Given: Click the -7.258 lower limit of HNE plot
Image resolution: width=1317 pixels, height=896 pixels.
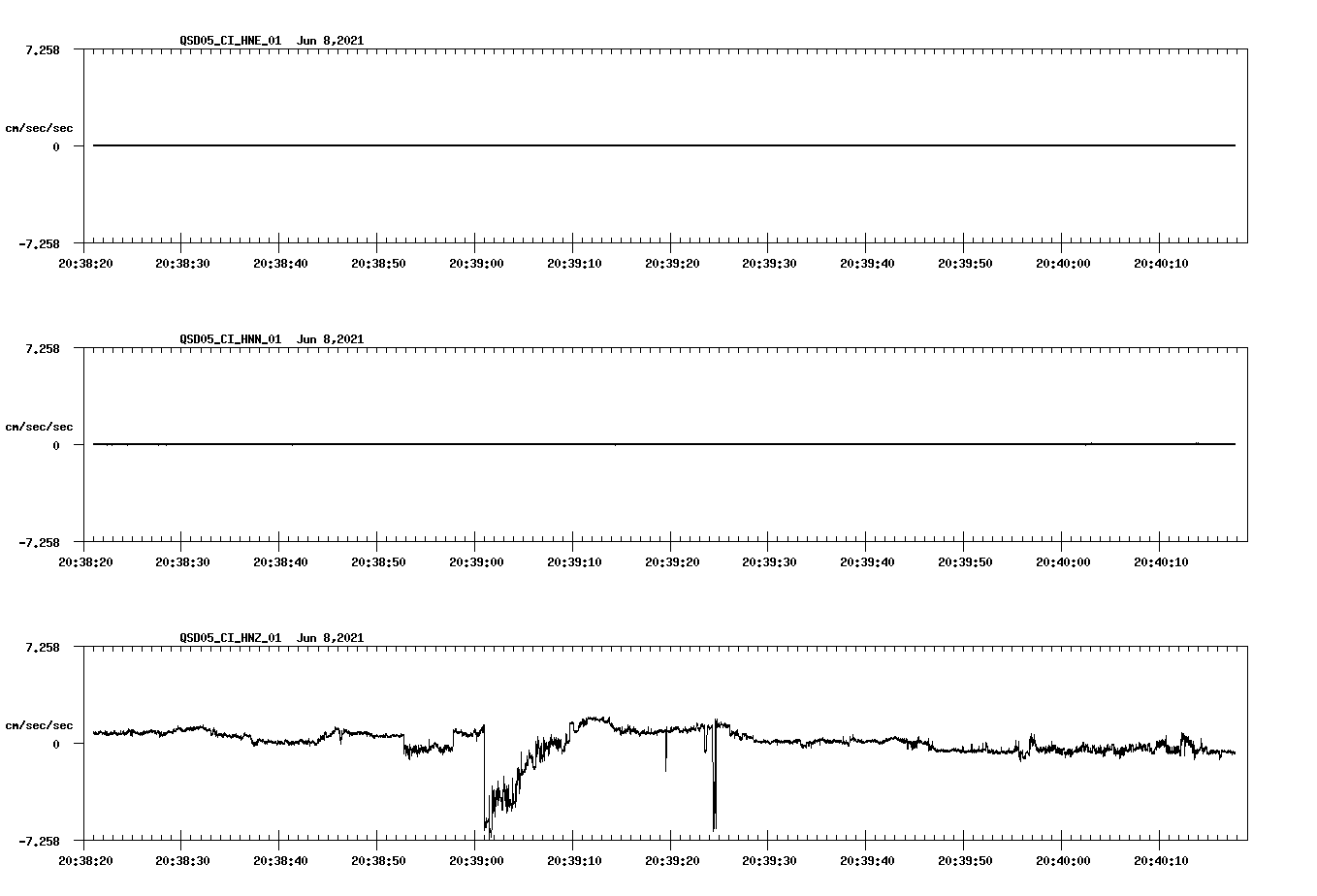Looking at the screenshot, I should [x=39, y=244].
